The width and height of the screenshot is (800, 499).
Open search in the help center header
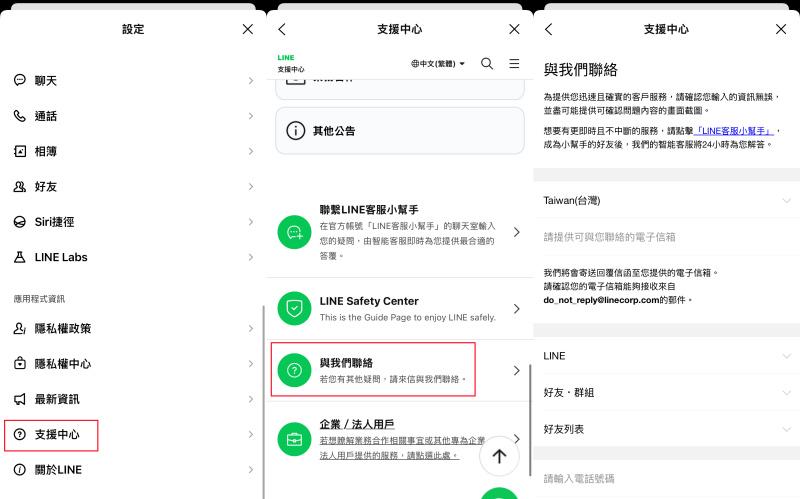[x=487, y=63]
